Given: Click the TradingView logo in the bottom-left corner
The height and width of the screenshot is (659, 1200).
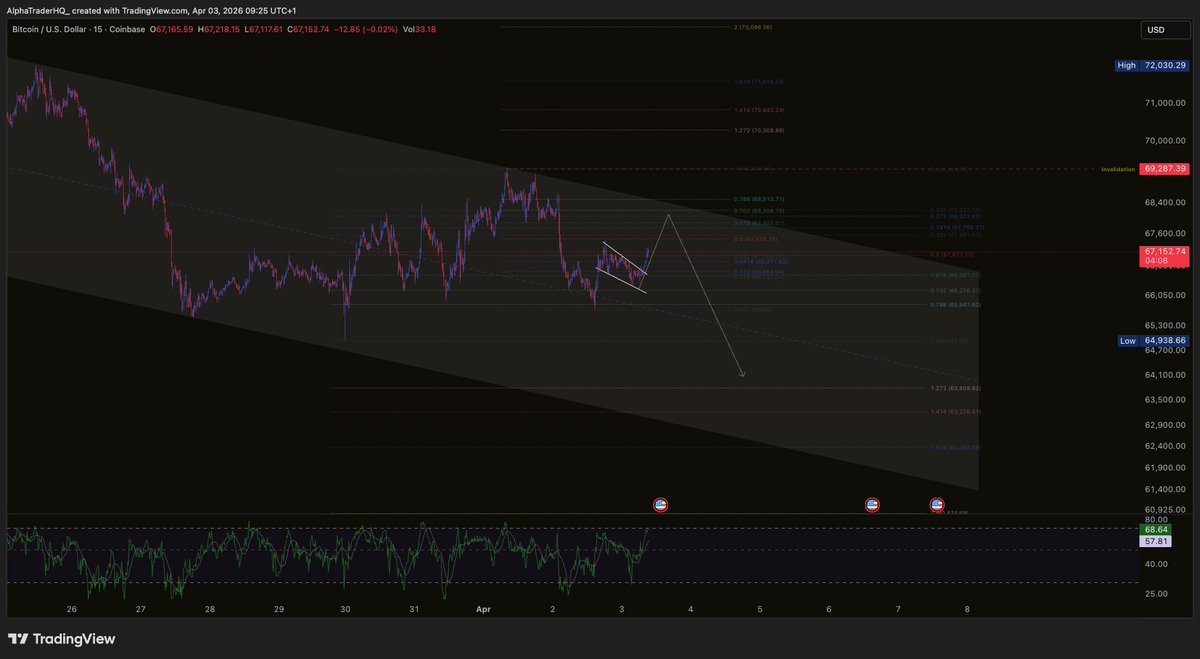Looking at the screenshot, I should pyautogui.click(x=63, y=638).
